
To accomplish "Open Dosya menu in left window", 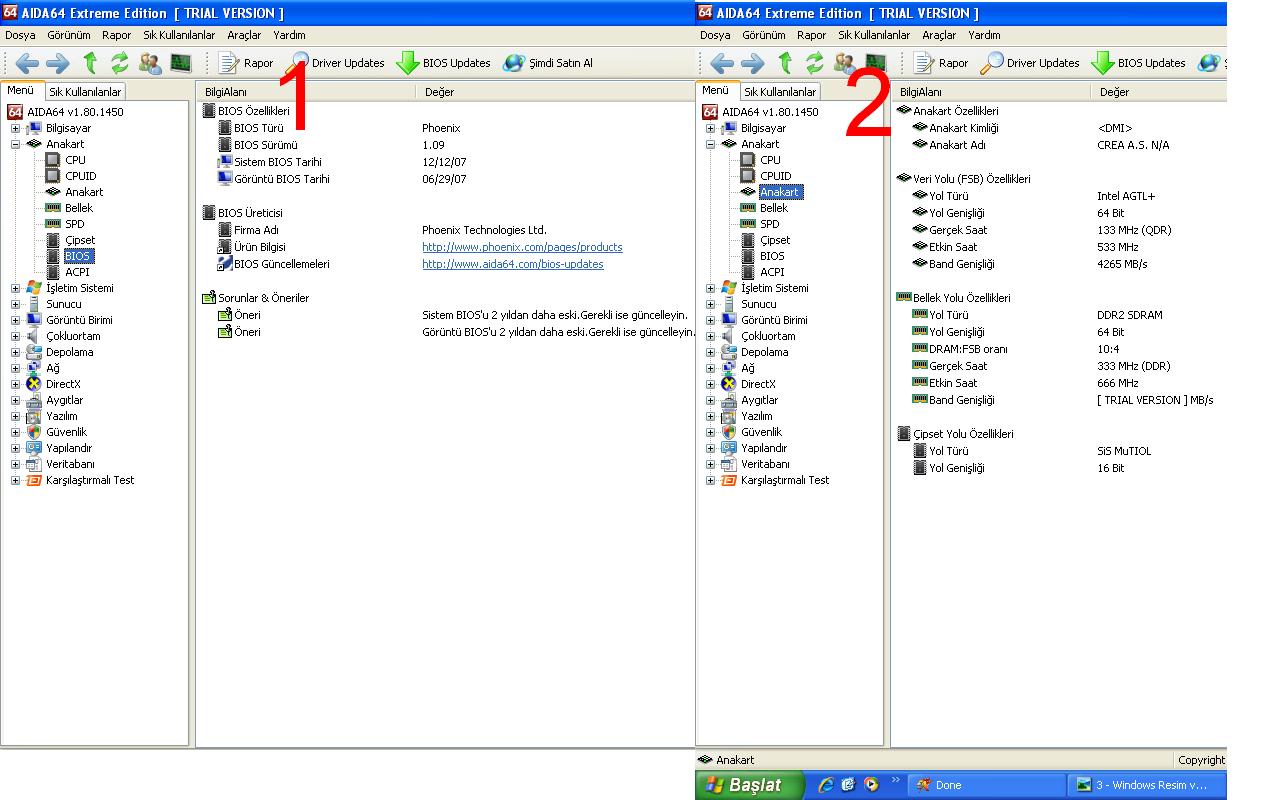I will pyautogui.click(x=20, y=35).
